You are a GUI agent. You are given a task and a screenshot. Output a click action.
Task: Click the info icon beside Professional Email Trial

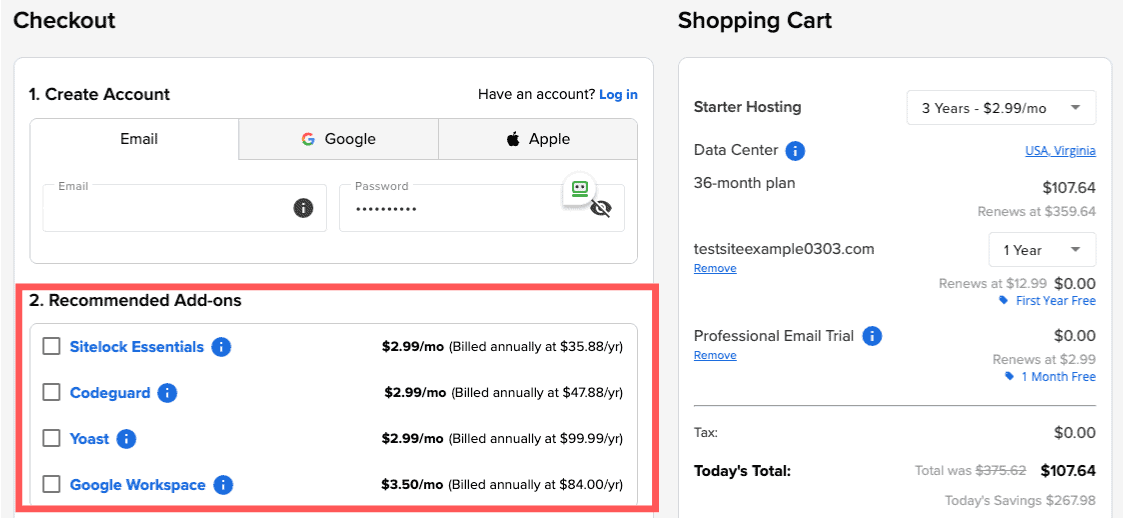872,336
